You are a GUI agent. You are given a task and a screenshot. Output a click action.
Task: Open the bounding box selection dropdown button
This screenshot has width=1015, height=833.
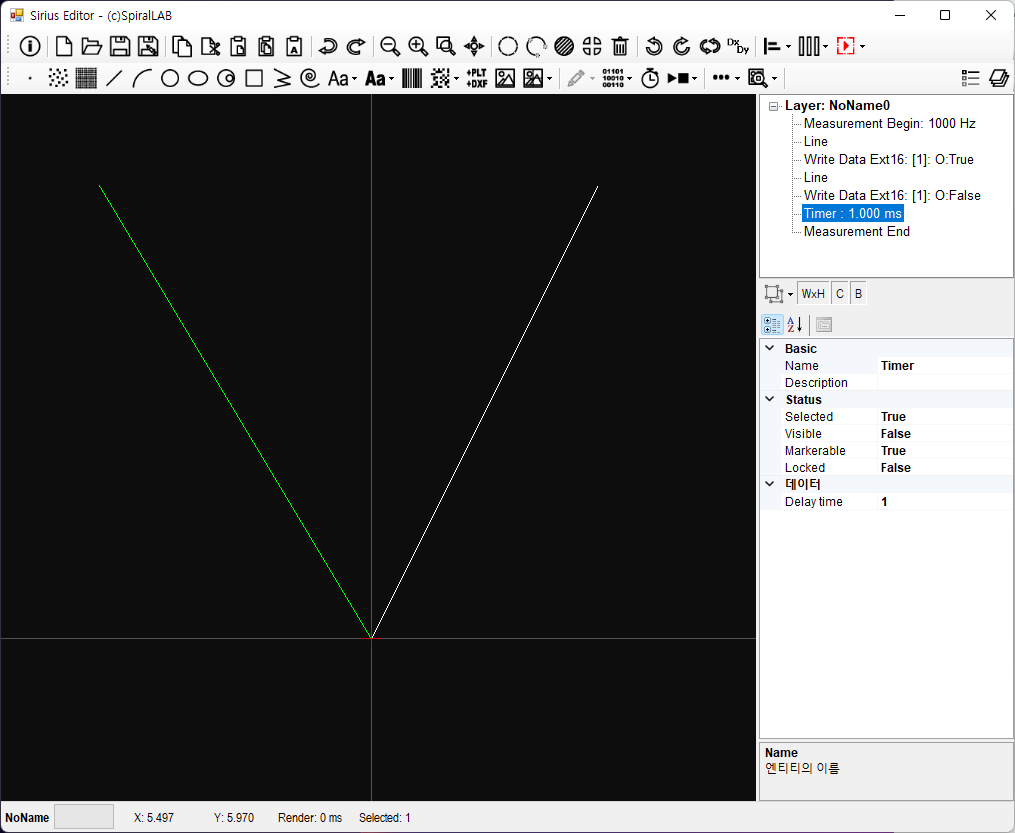778,294
